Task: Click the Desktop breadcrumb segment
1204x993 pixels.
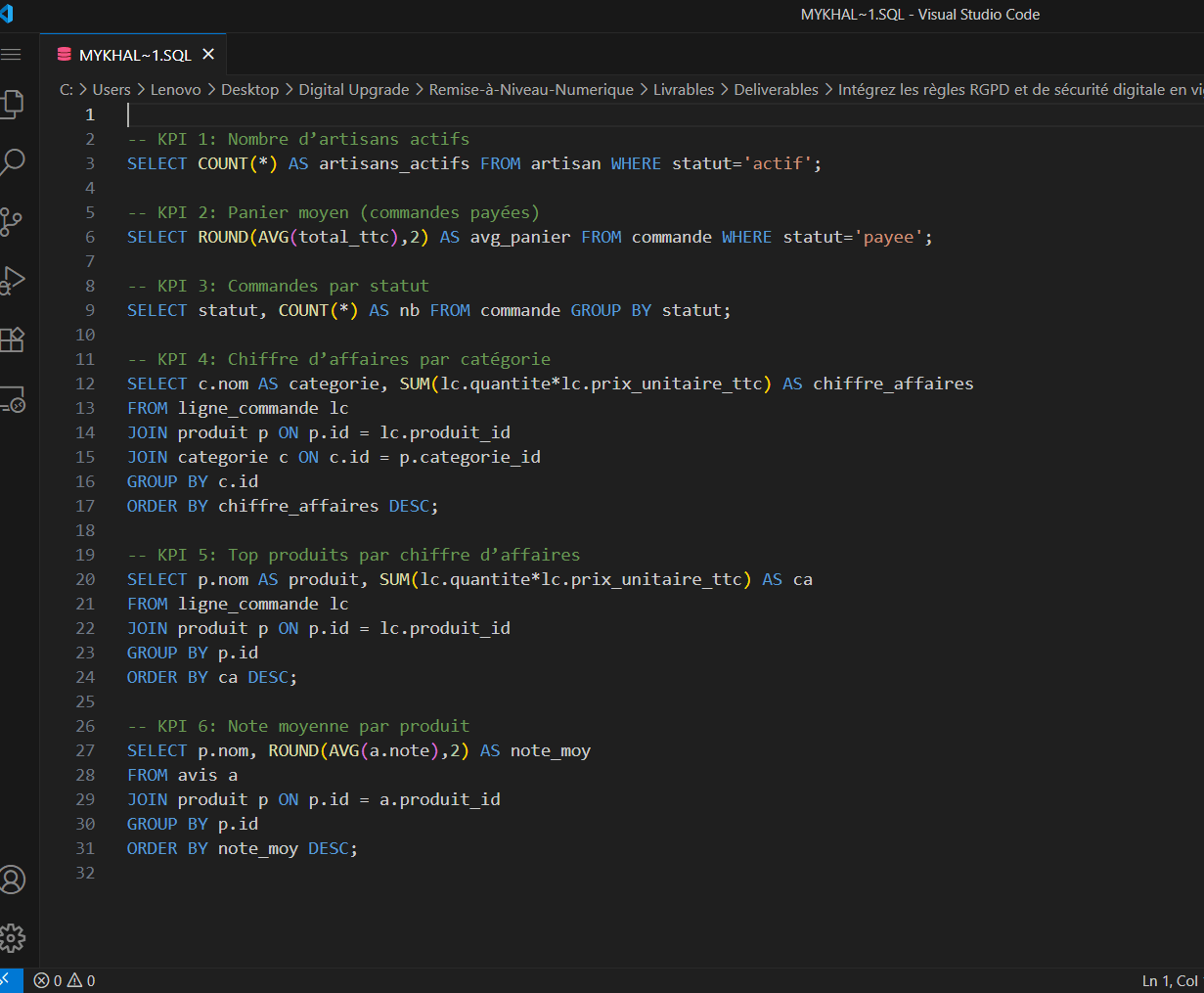Action: pyautogui.click(x=249, y=89)
